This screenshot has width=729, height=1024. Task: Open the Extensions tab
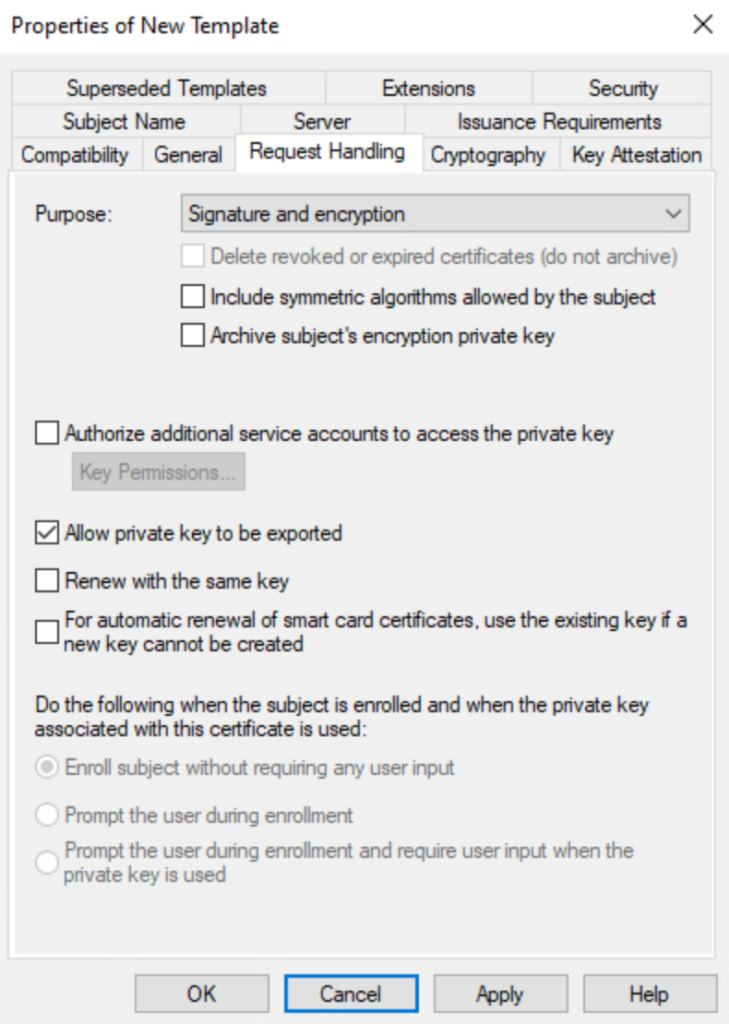(x=428, y=88)
